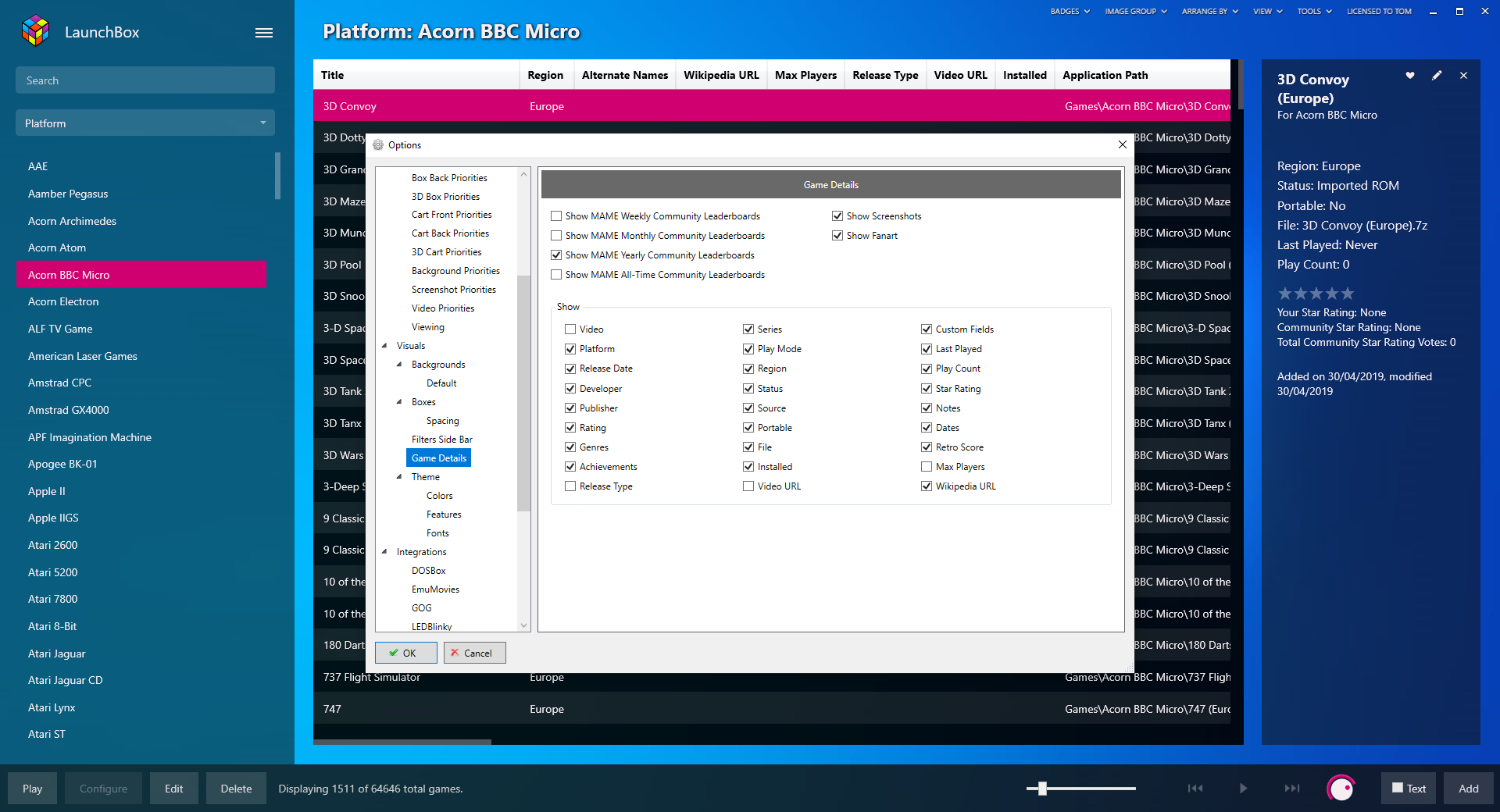Viewport: 1500px width, 812px height.
Task: Select EmuMovies in options tree
Action: [436, 589]
